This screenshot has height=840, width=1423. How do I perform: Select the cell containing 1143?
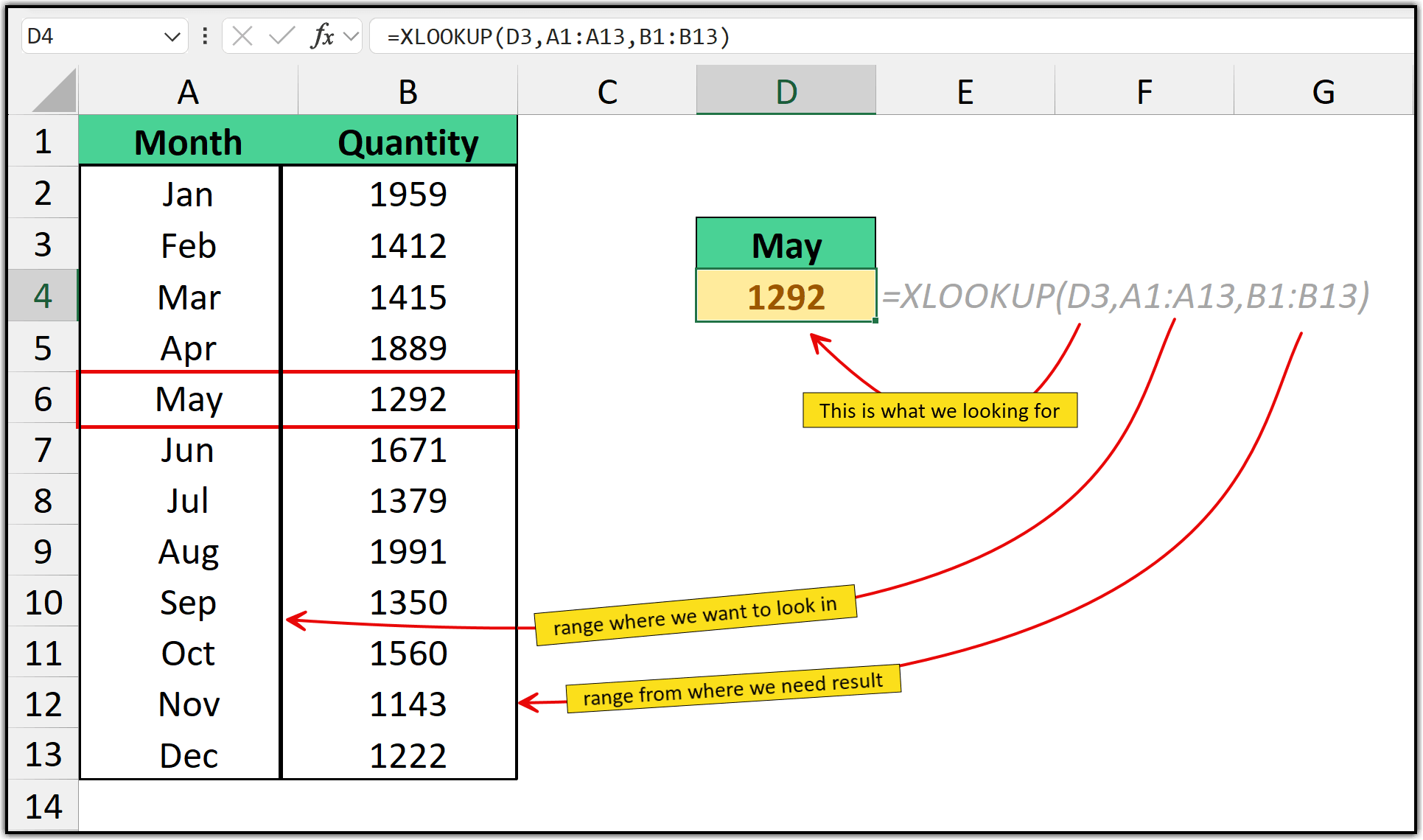pos(399,704)
